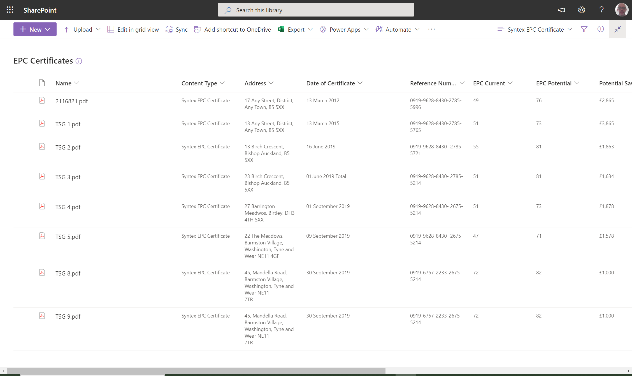Open the user profile avatar
The width and height of the screenshot is (632, 376).
[622, 10]
